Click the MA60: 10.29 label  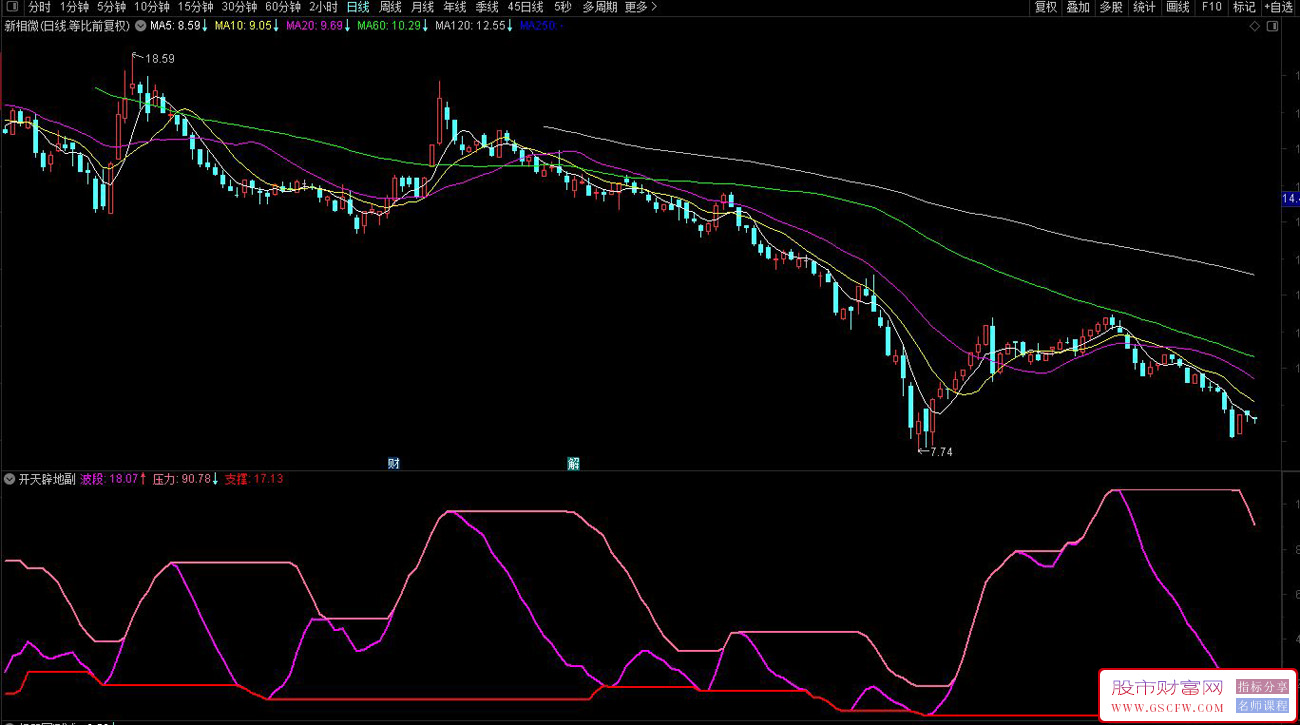point(393,26)
